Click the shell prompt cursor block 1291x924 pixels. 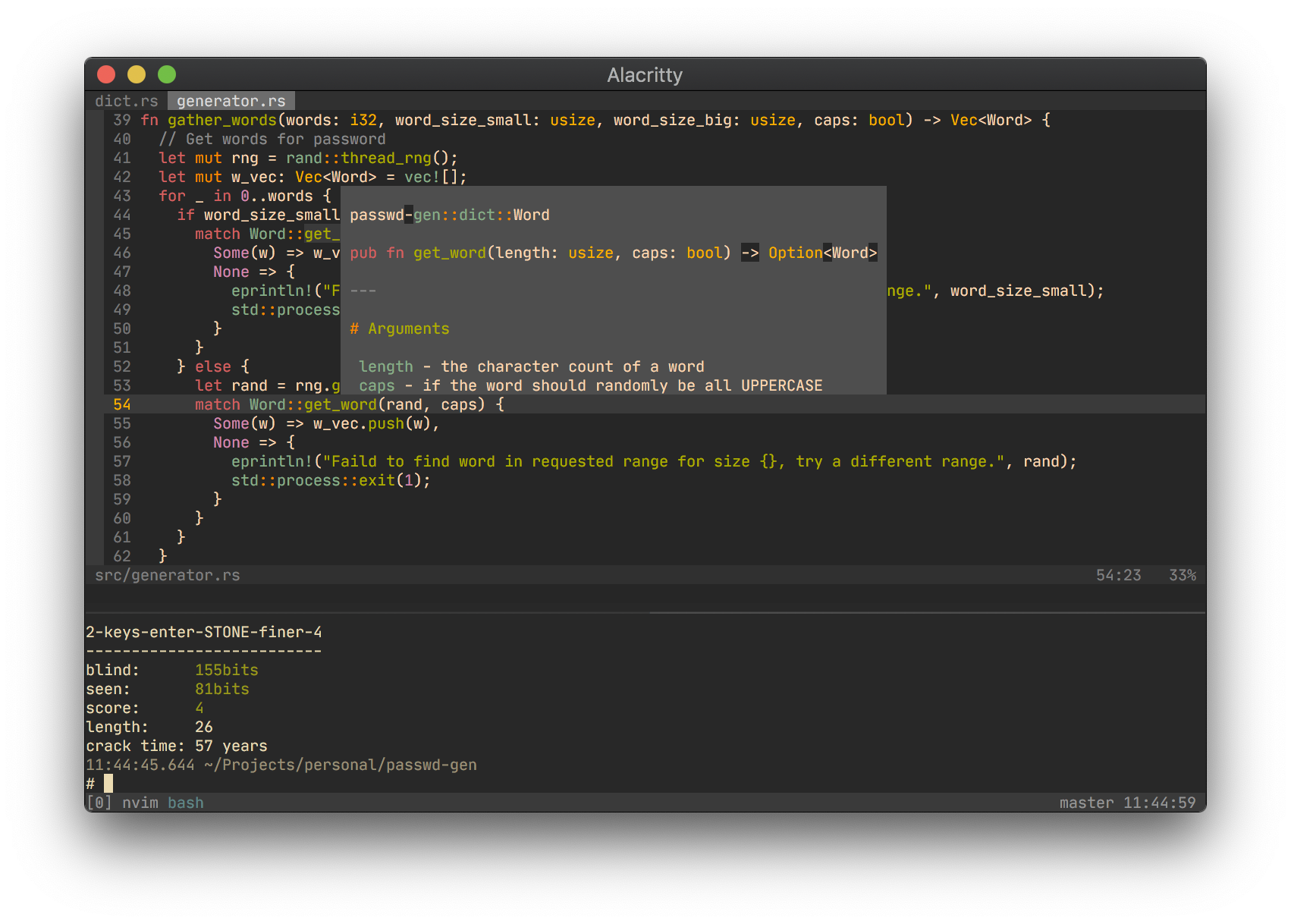(x=108, y=784)
